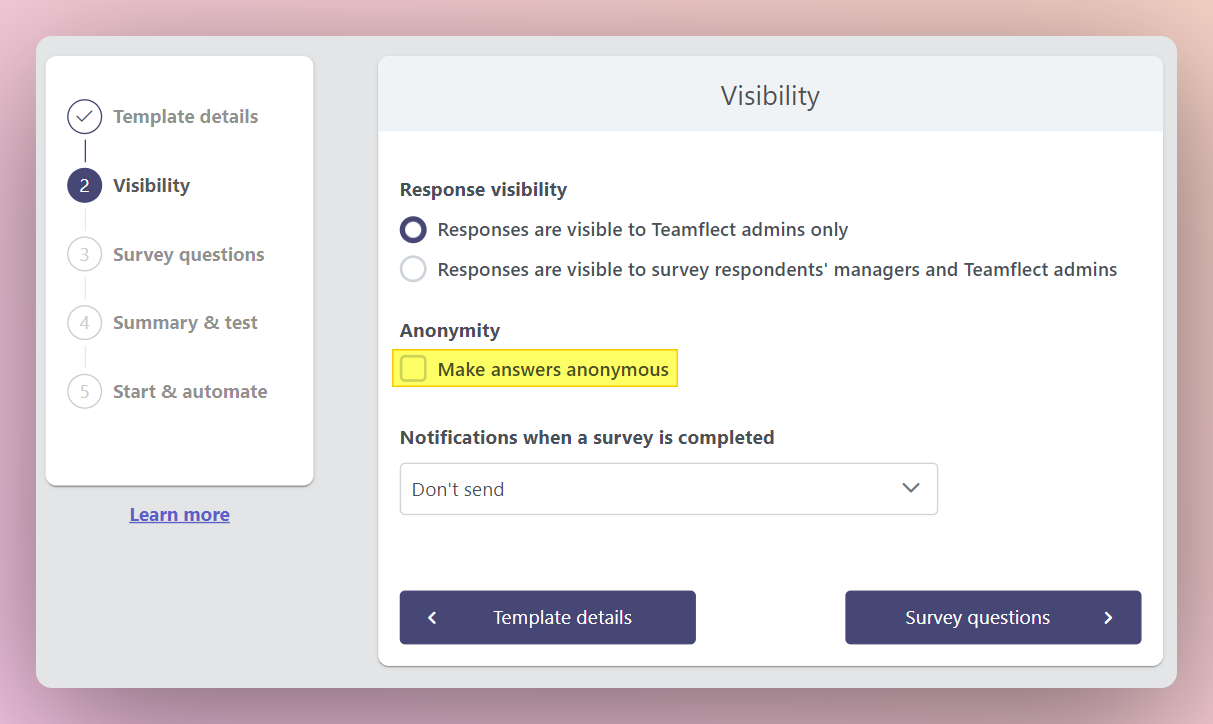Continue with the Survey questions button
The width and height of the screenshot is (1213, 724).
(993, 618)
